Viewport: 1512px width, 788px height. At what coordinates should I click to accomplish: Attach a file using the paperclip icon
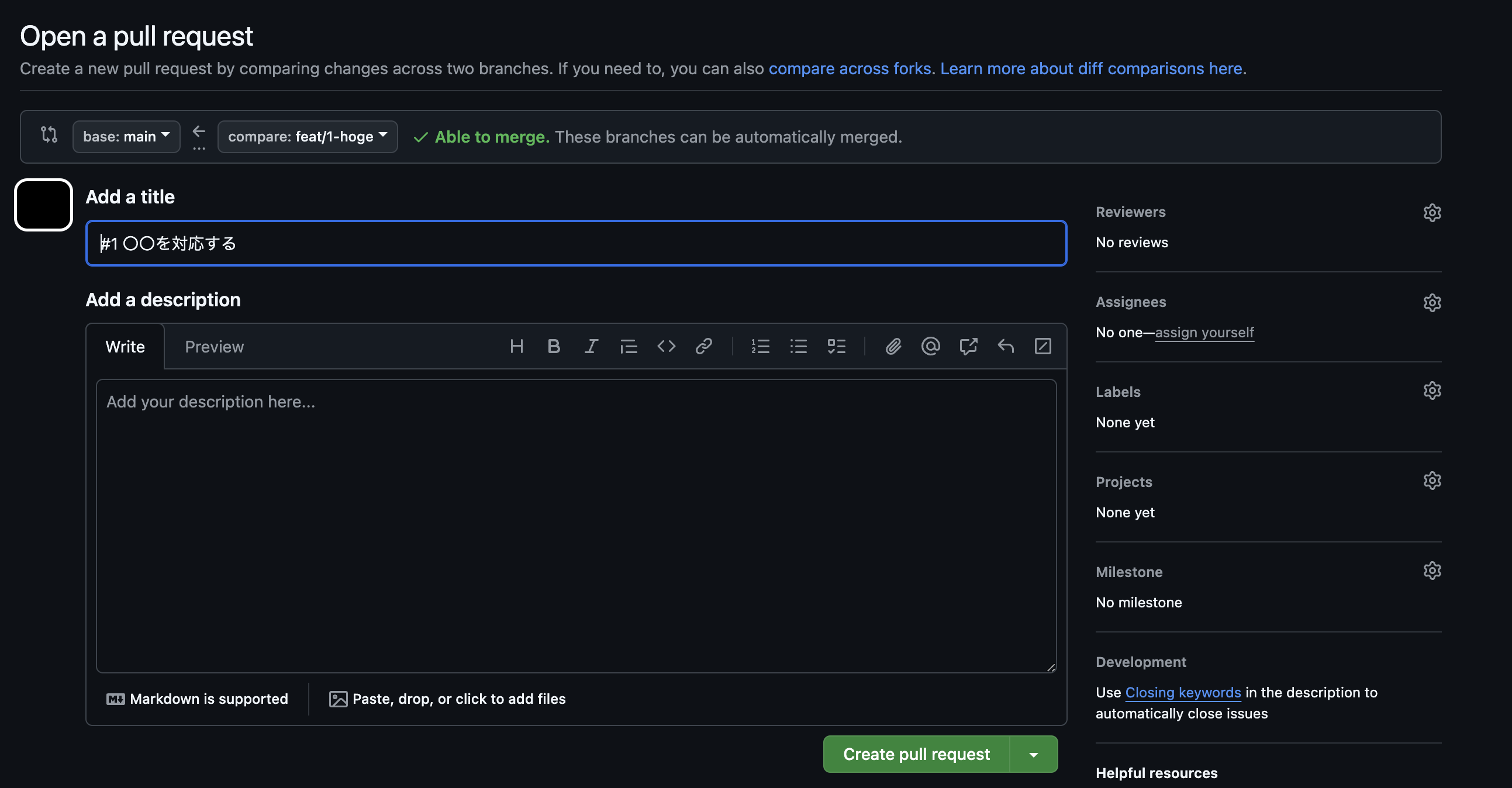point(893,346)
